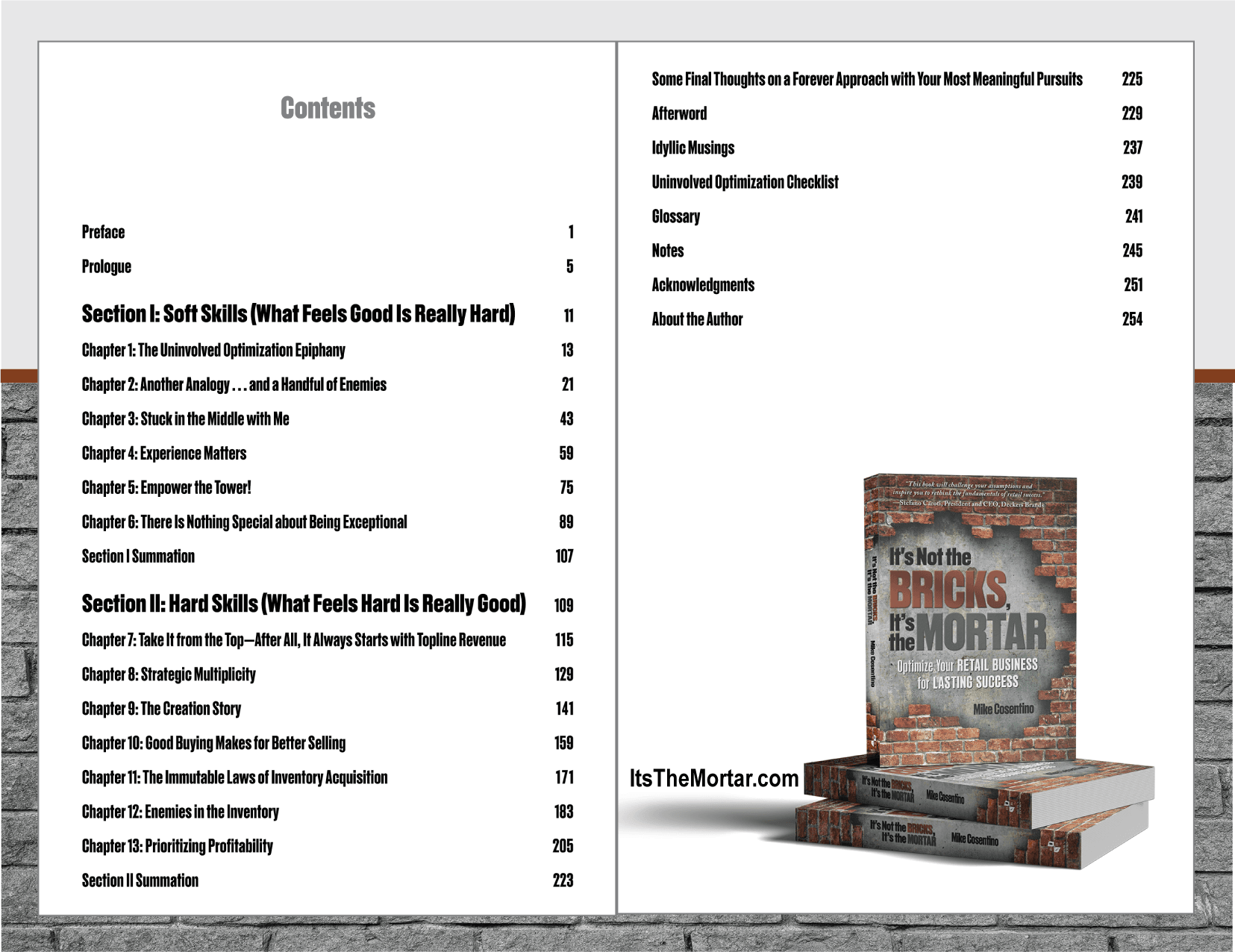Select Chapter 13: Prioritizing Profitability
1235x952 pixels.
pos(177,845)
